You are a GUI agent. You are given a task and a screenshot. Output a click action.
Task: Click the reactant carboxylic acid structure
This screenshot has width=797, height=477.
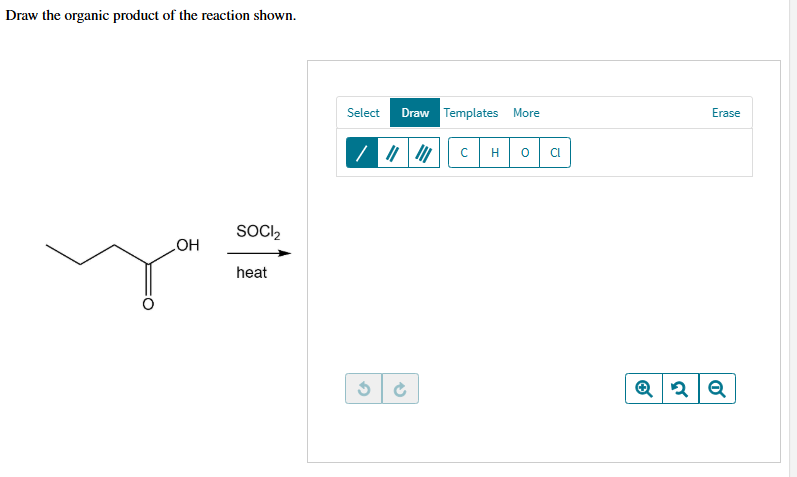(x=120, y=262)
